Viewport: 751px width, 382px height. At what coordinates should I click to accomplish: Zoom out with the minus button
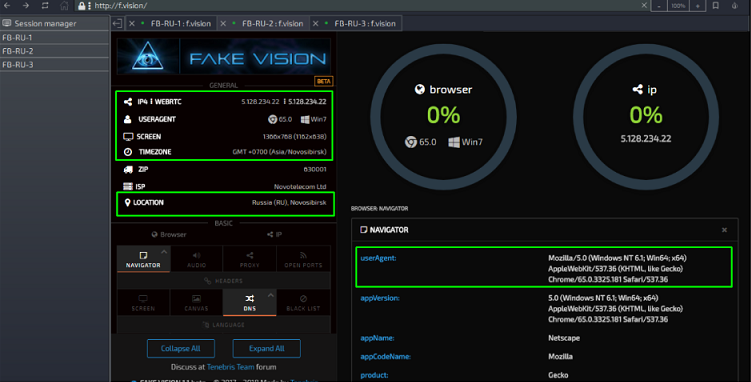[x=659, y=6]
